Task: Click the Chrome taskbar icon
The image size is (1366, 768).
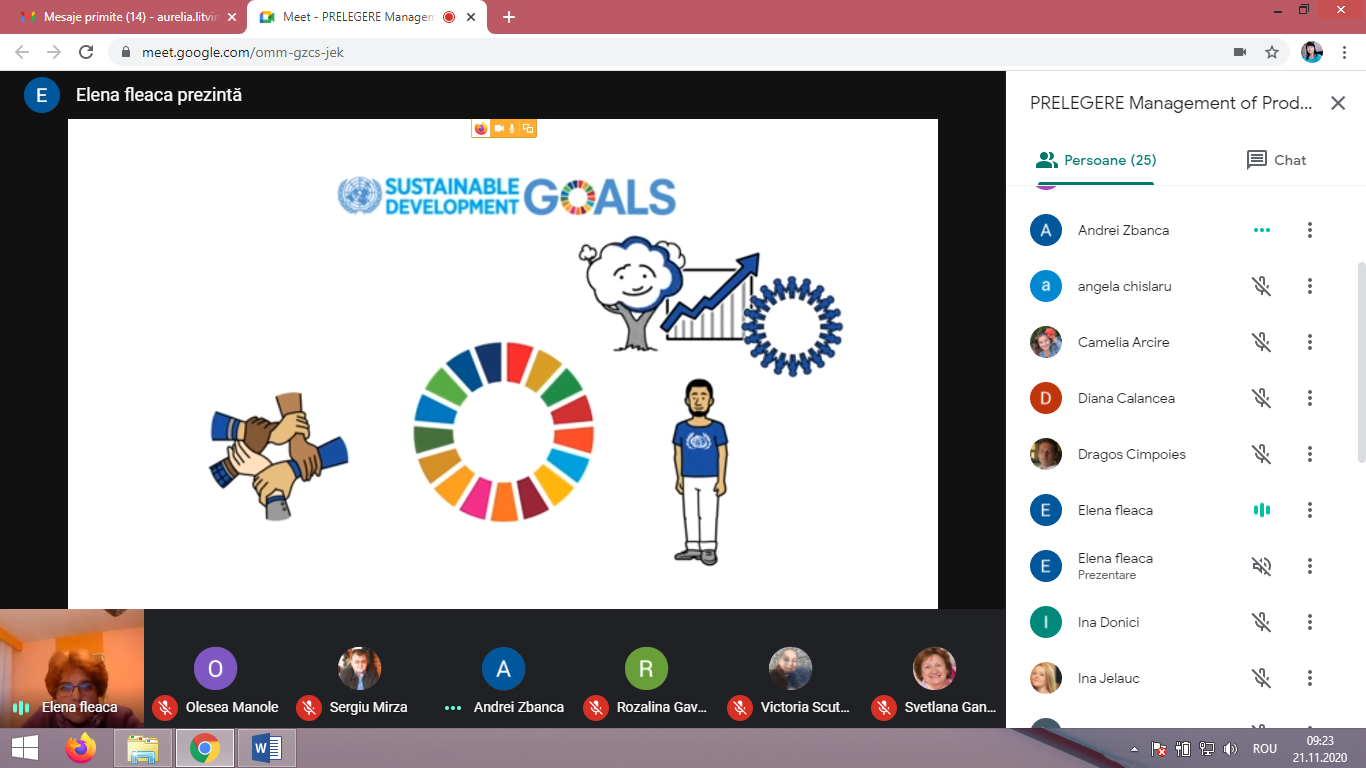Action: [205, 747]
